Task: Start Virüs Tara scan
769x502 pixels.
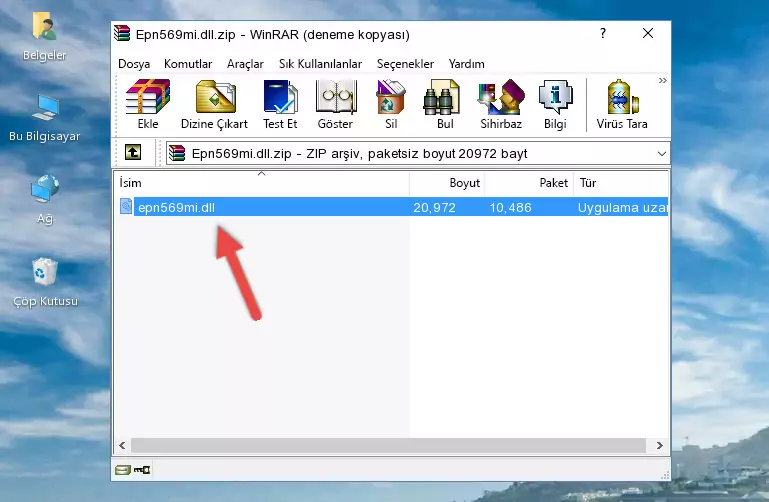Action: click(622, 104)
